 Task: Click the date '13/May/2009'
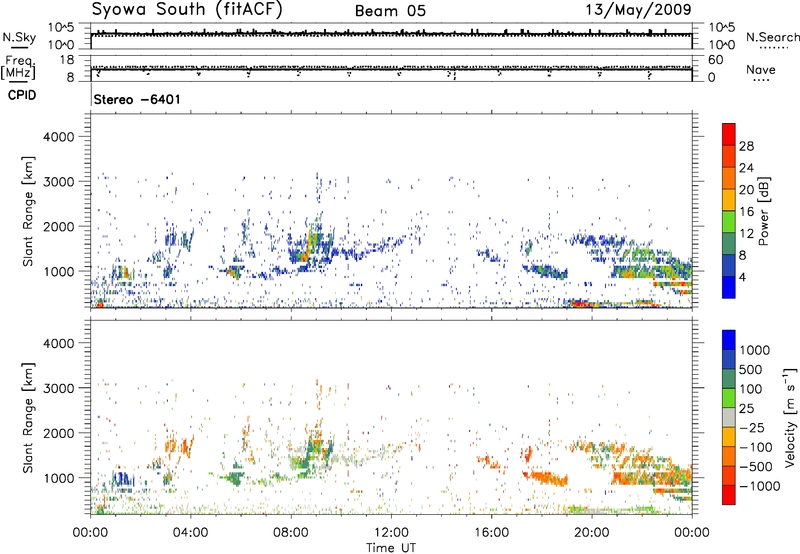pos(639,9)
